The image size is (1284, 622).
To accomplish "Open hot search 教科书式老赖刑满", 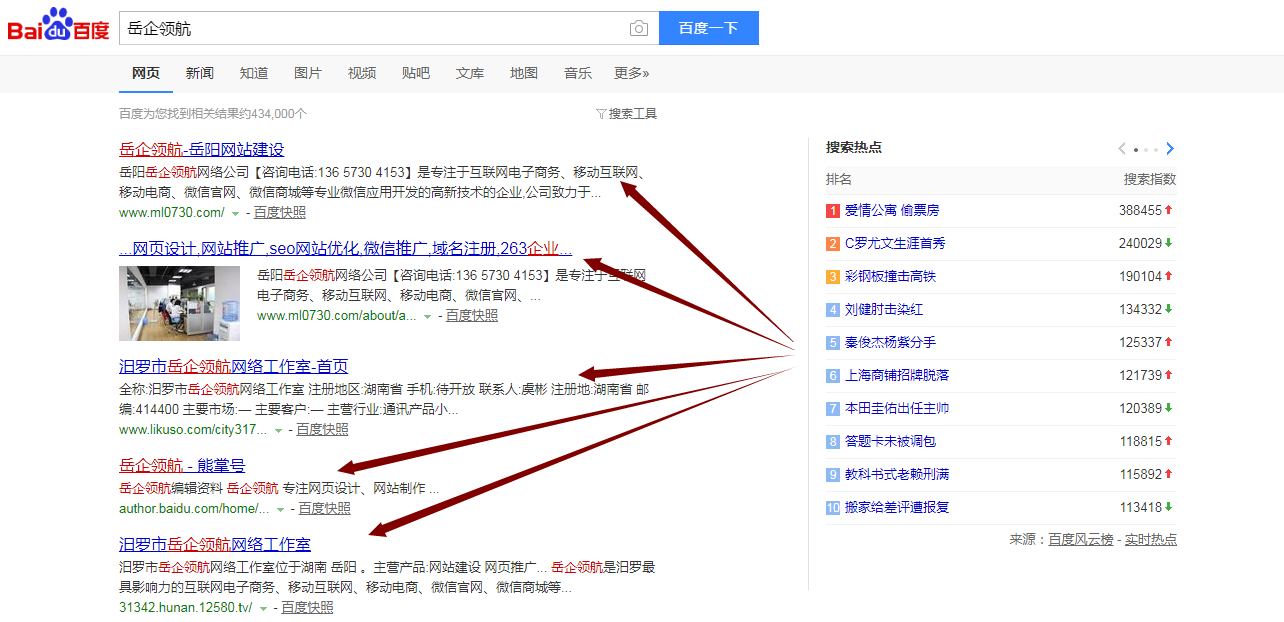I will pyautogui.click(x=897, y=475).
